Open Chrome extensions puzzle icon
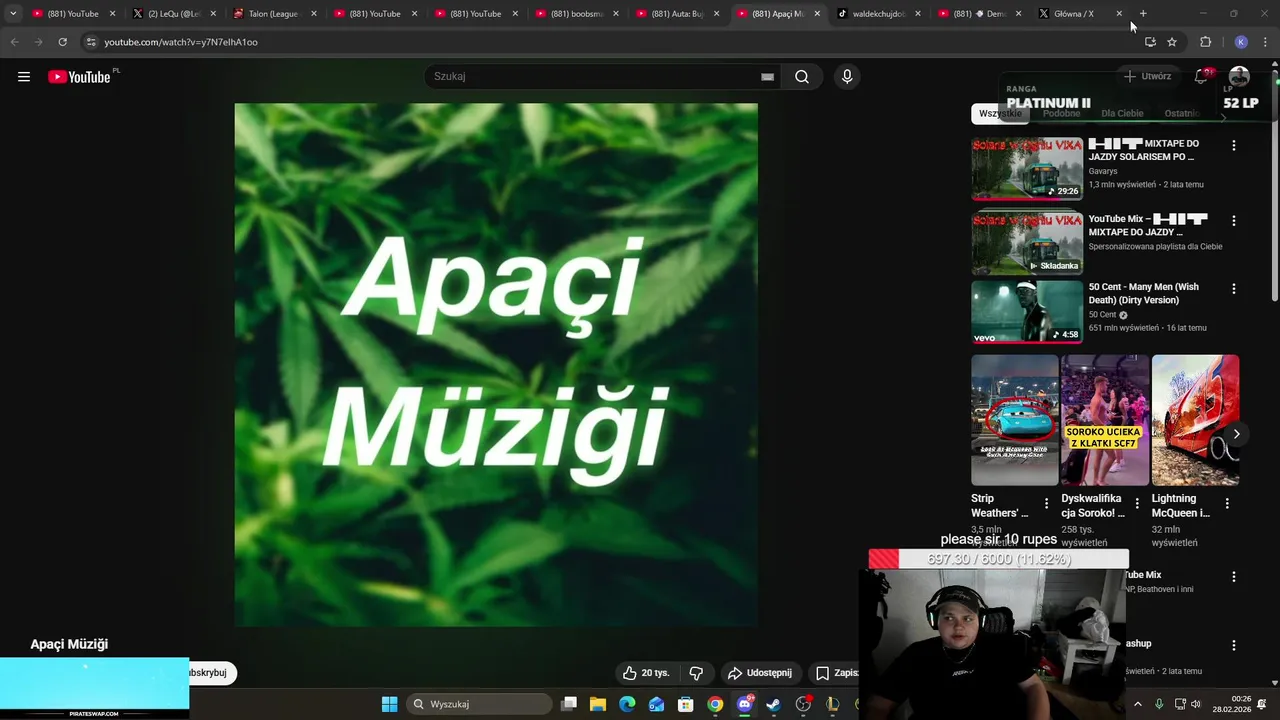1280x720 pixels. click(1205, 42)
